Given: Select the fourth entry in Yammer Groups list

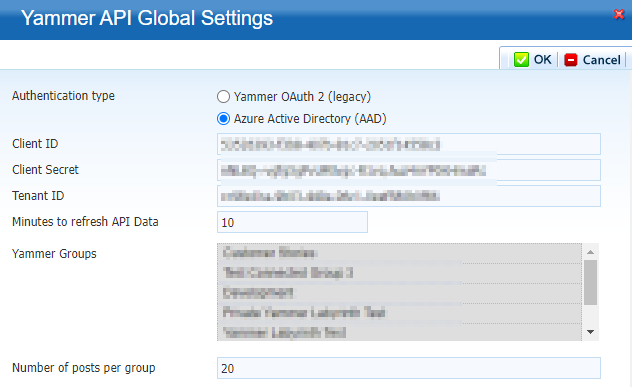Looking at the screenshot, I should pos(399,313).
